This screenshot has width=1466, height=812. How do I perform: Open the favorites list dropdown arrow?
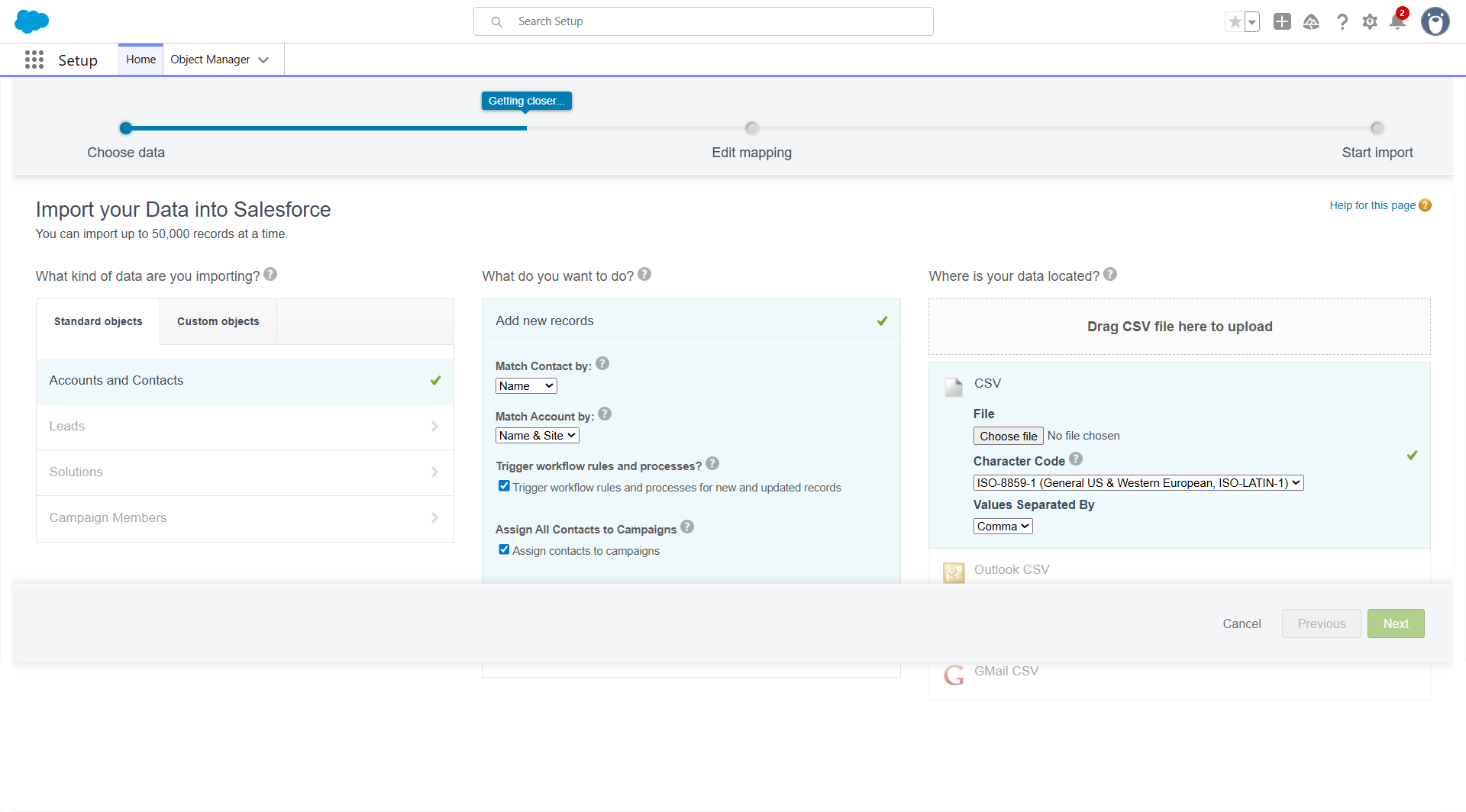click(1252, 22)
